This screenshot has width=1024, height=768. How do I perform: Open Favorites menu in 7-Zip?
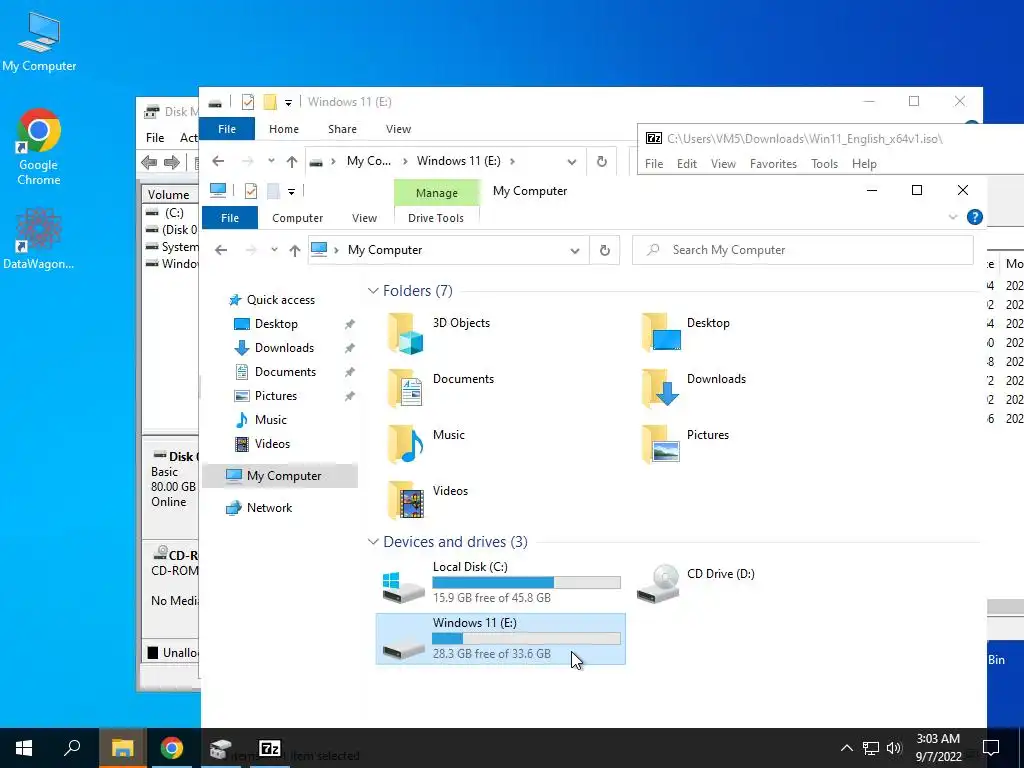[773, 164]
